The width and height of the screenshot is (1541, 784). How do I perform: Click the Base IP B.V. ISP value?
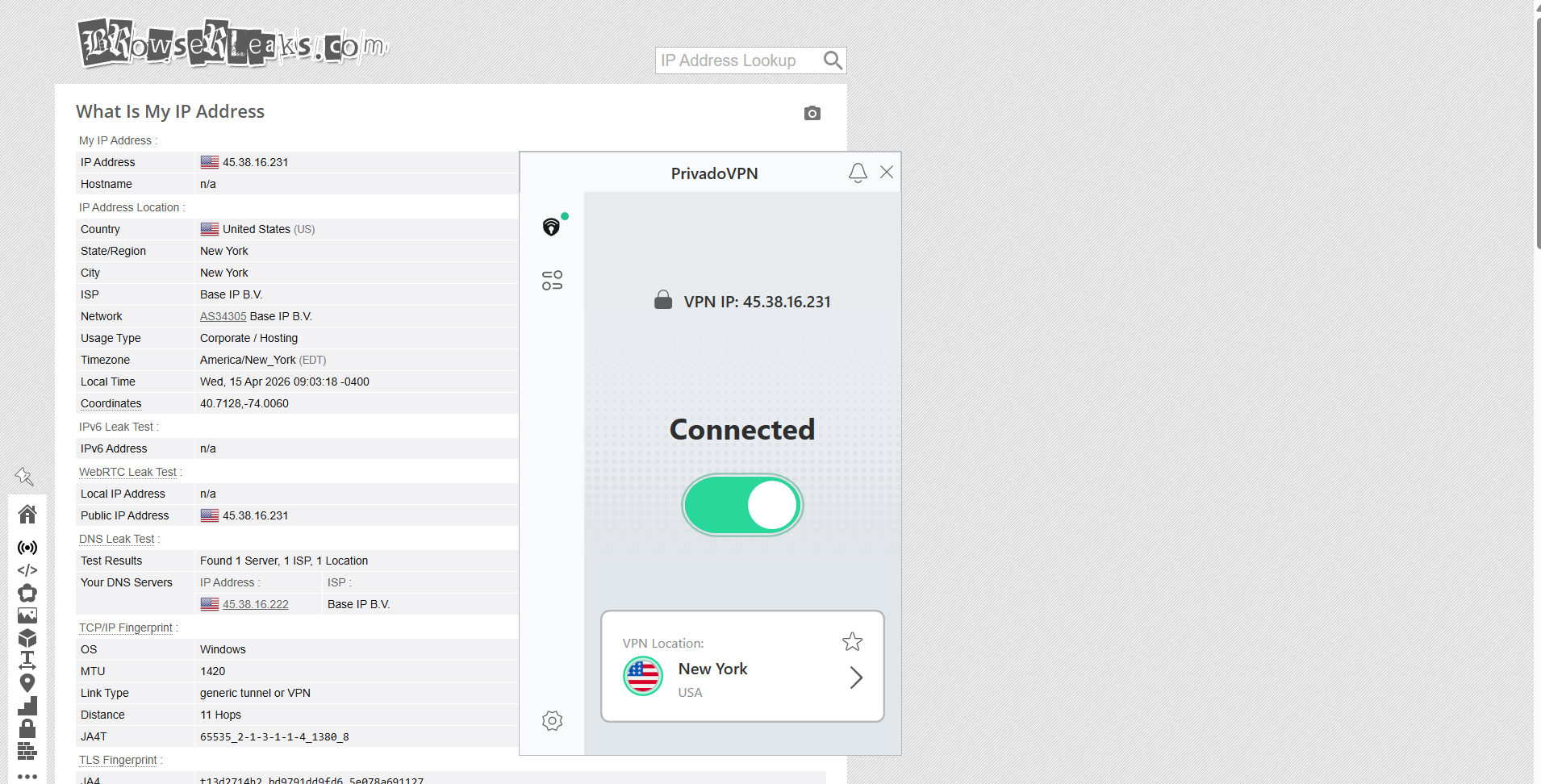pyautogui.click(x=232, y=294)
